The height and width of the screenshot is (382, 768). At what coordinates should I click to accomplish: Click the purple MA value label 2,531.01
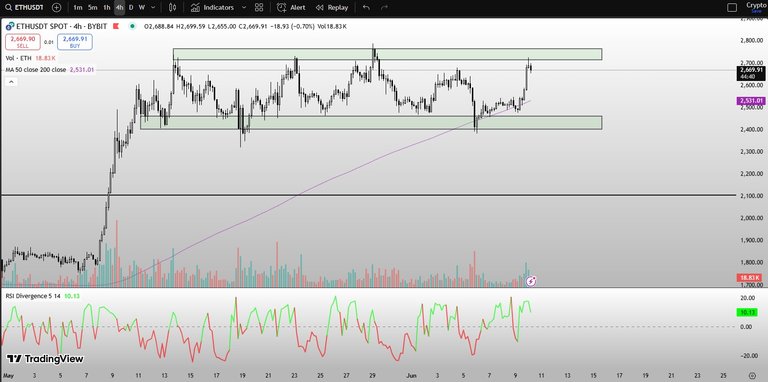coord(750,101)
